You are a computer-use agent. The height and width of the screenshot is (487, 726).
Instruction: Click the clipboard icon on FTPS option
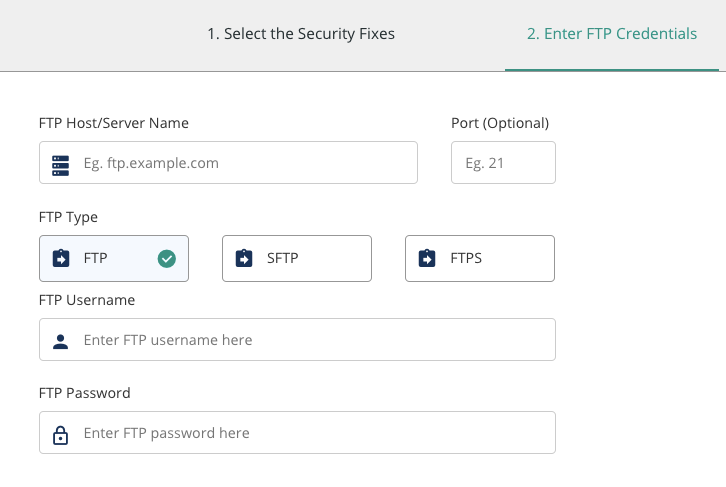[x=427, y=258]
